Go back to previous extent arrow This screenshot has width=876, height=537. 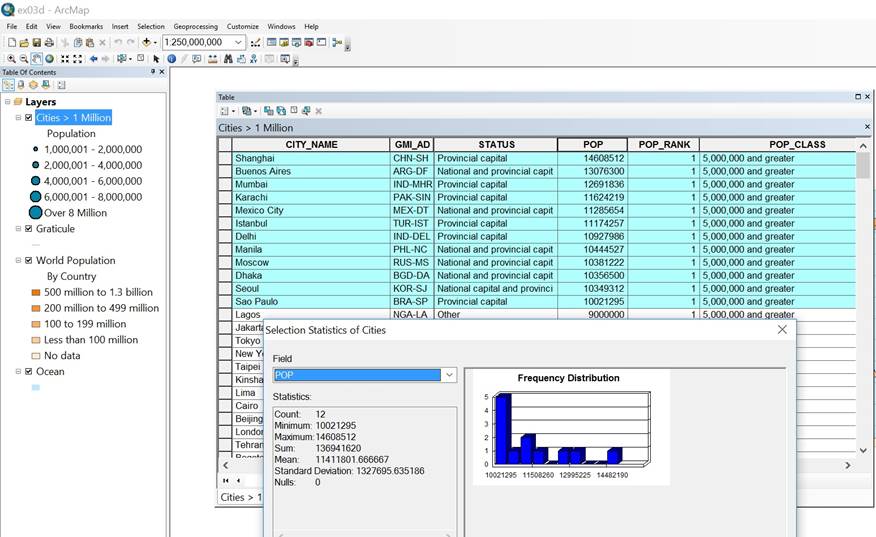(93, 59)
